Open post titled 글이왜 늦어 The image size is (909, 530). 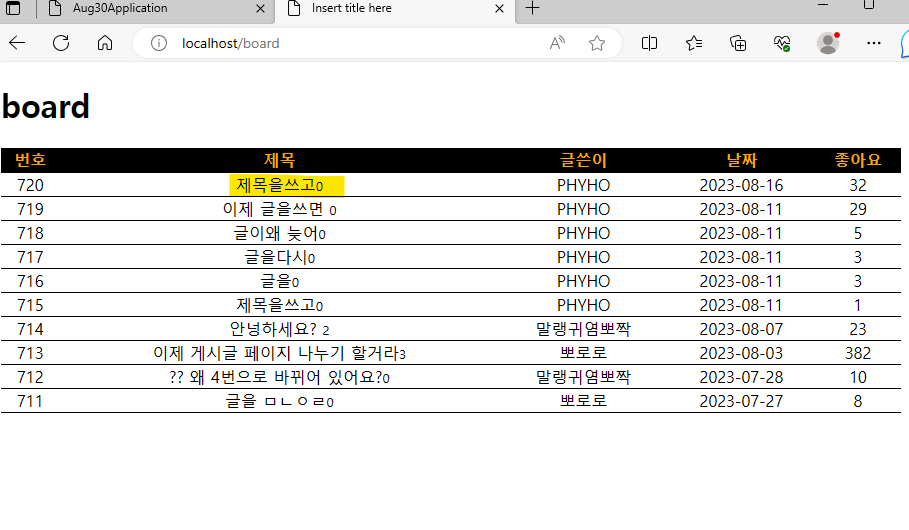(276, 234)
